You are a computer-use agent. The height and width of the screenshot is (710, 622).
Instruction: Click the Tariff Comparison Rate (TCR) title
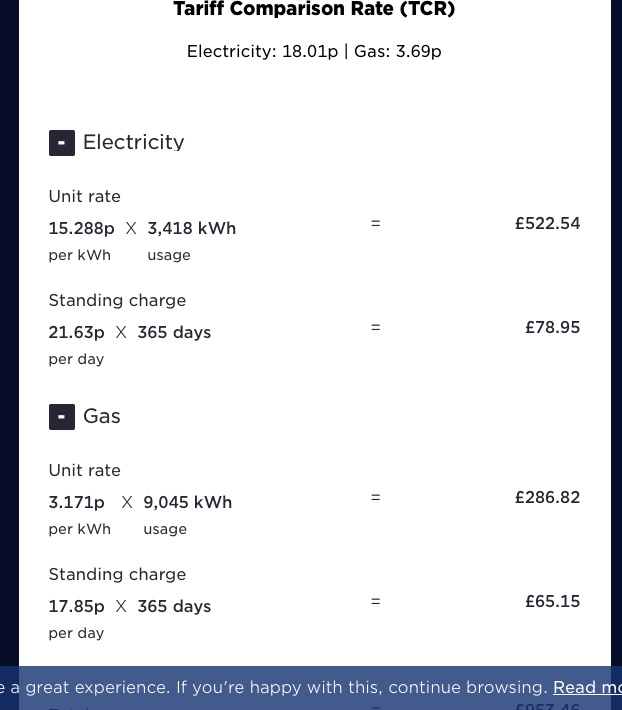[x=314, y=10]
